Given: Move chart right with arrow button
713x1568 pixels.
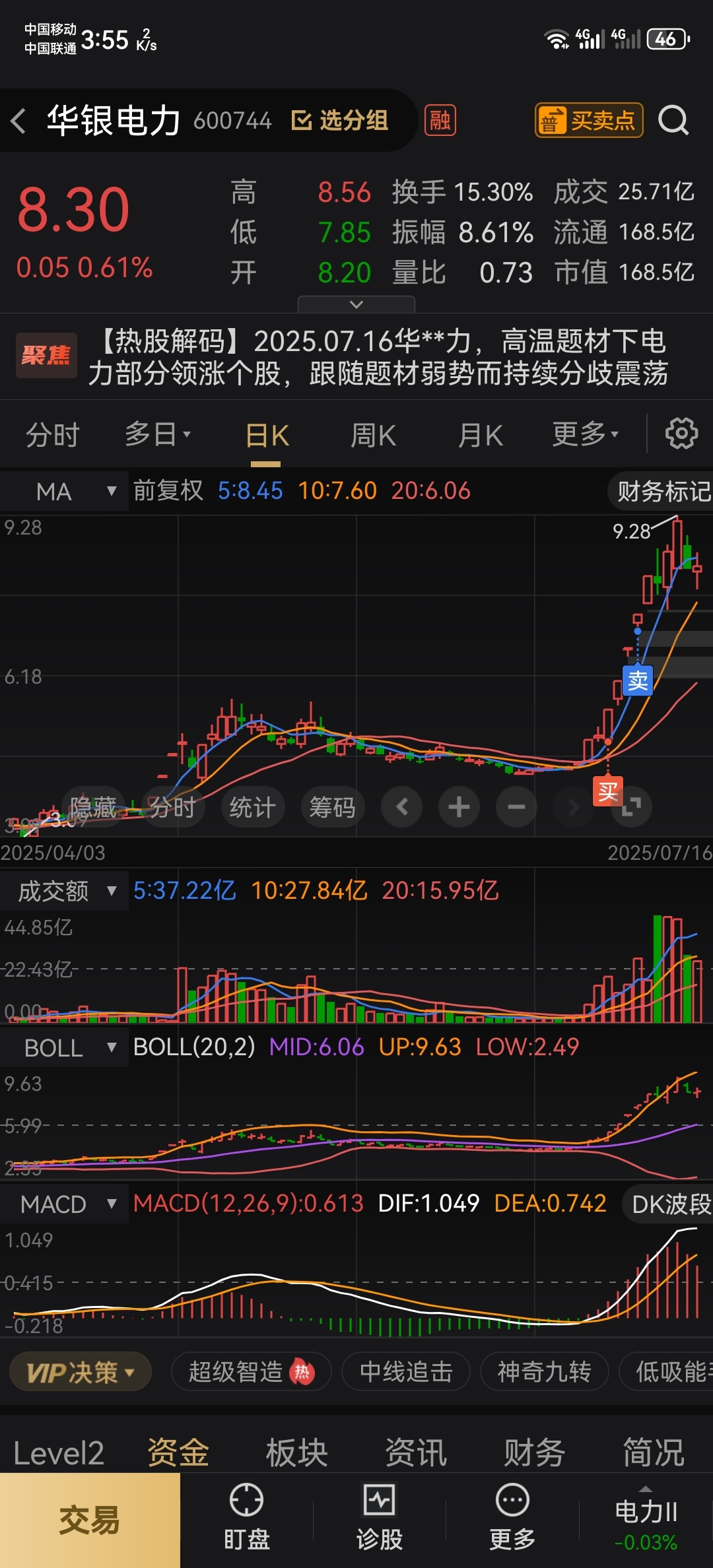Looking at the screenshot, I should click(573, 806).
